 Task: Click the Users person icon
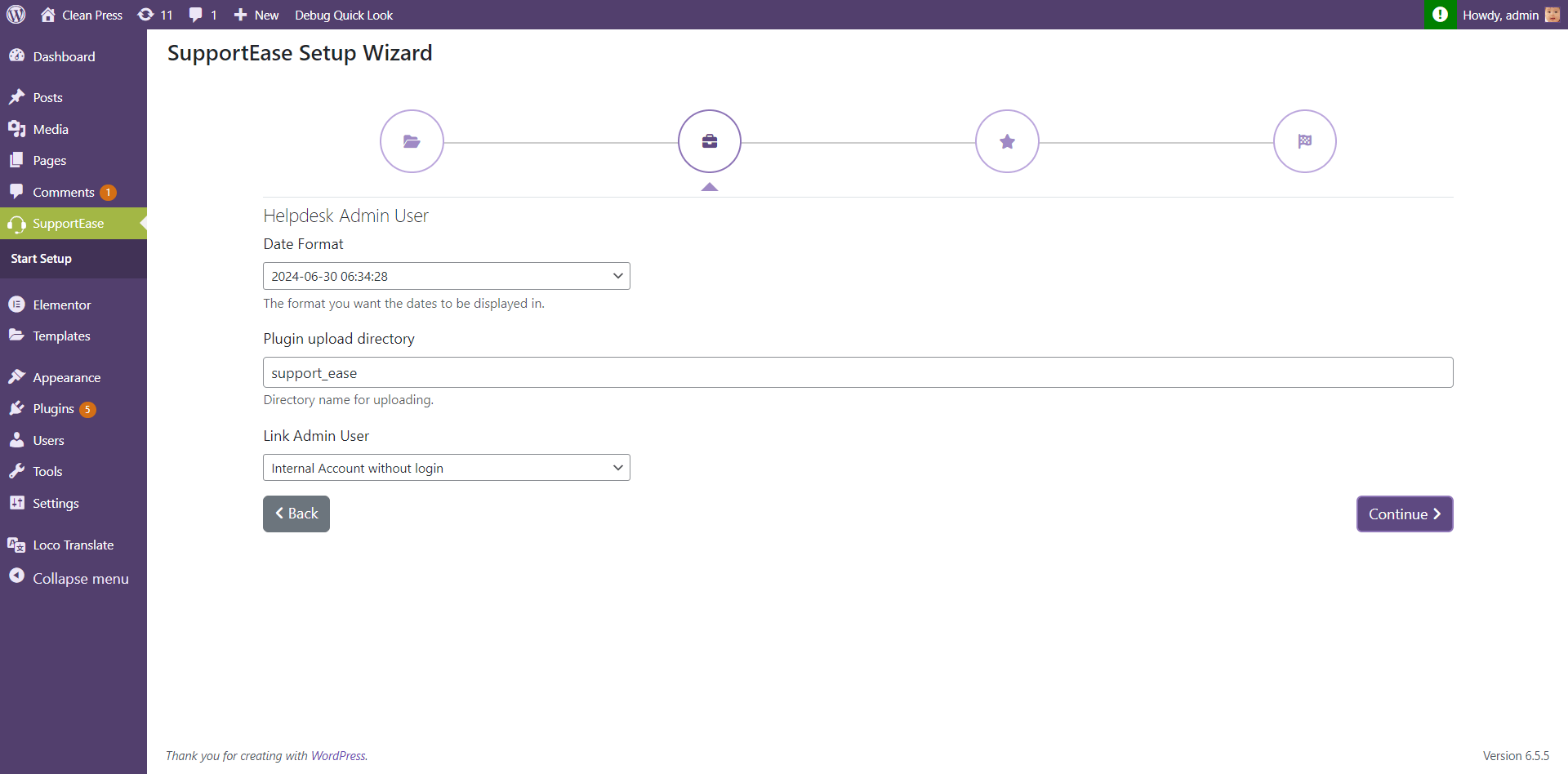pos(16,440)
